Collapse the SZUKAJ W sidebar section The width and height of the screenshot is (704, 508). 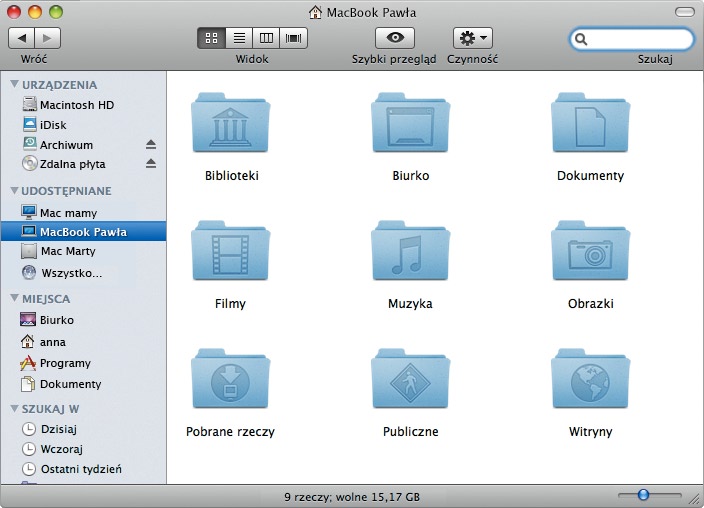(14, 408)
